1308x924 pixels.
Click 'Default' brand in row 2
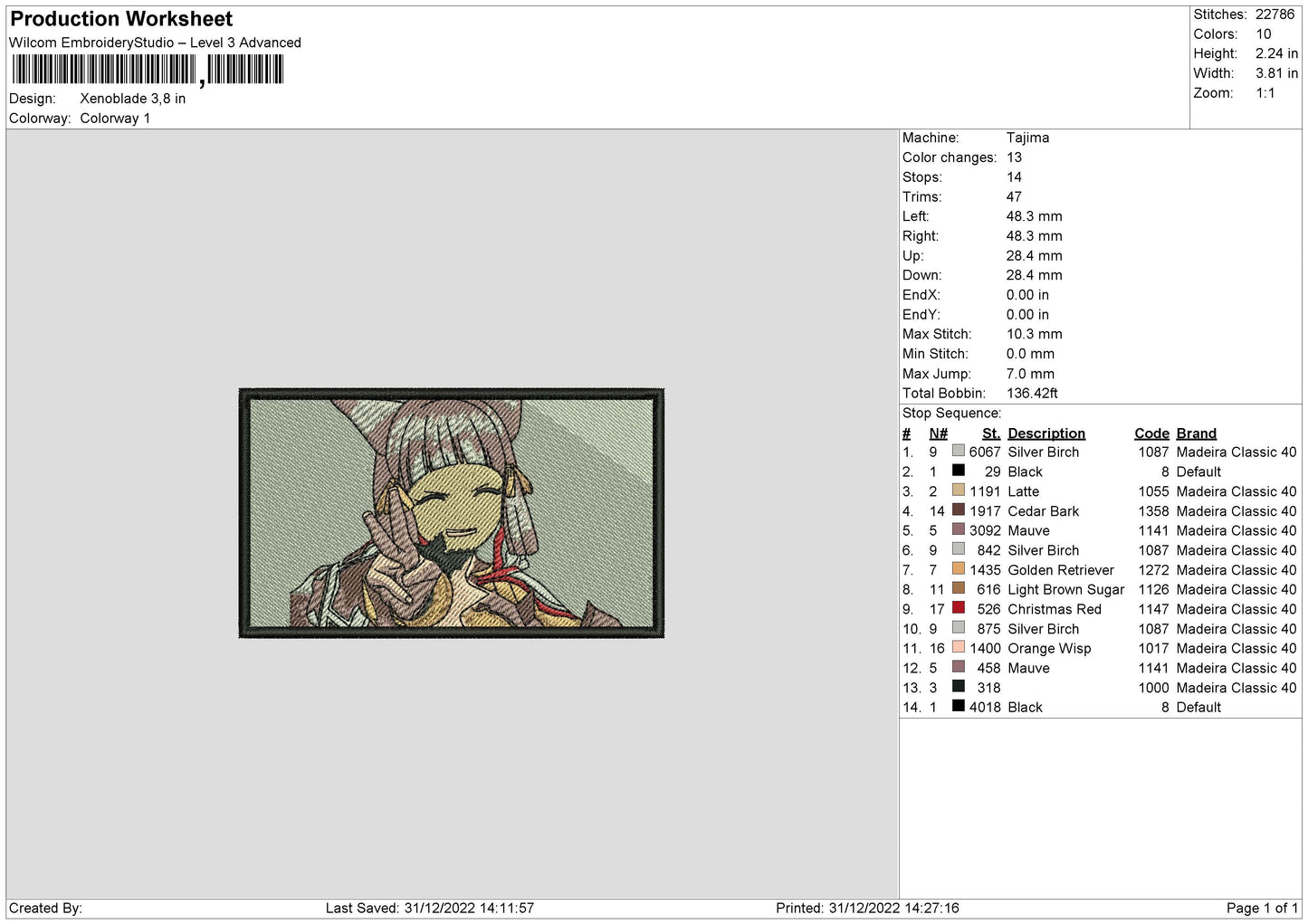click(1198, 472)
